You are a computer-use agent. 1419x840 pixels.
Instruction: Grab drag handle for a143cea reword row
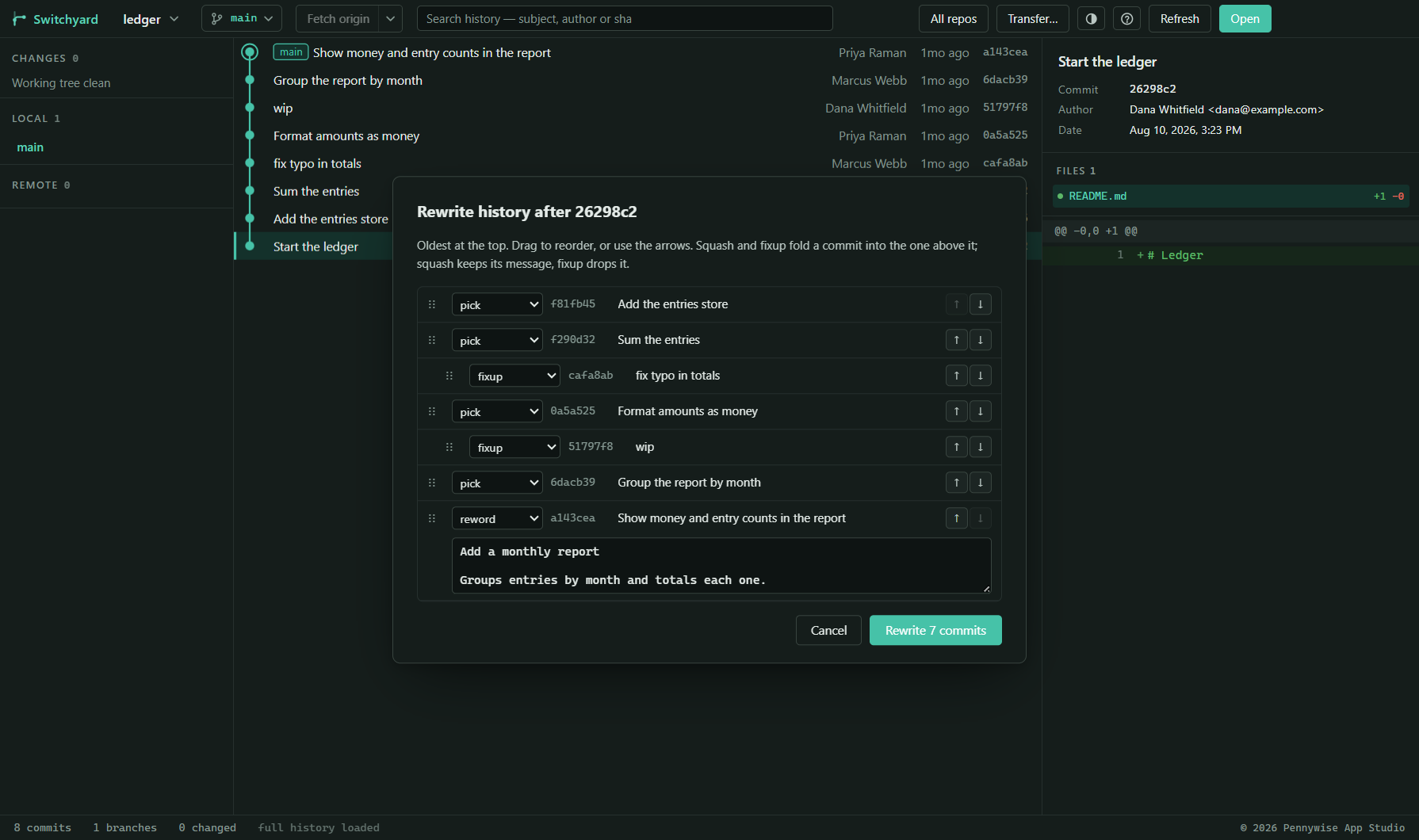(432, 518)
